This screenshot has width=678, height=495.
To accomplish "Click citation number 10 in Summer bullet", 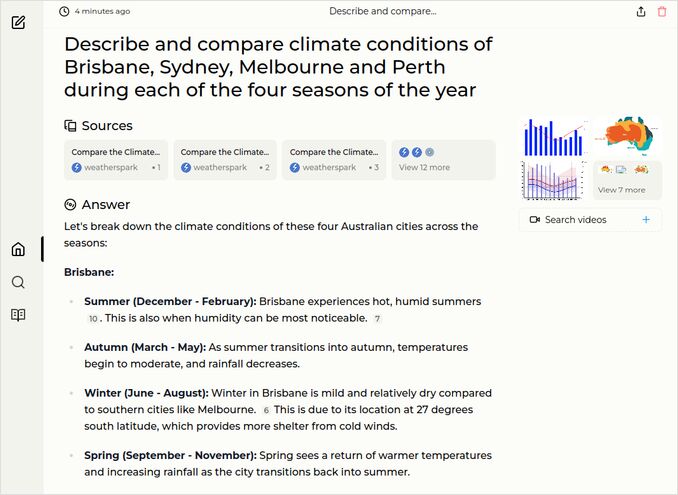I will point(93,319).
